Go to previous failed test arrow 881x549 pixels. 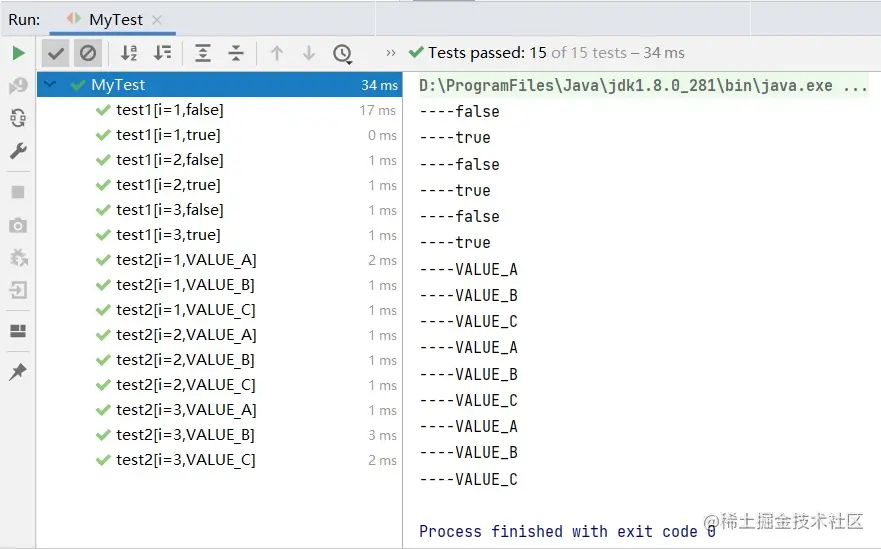(276, 53)
